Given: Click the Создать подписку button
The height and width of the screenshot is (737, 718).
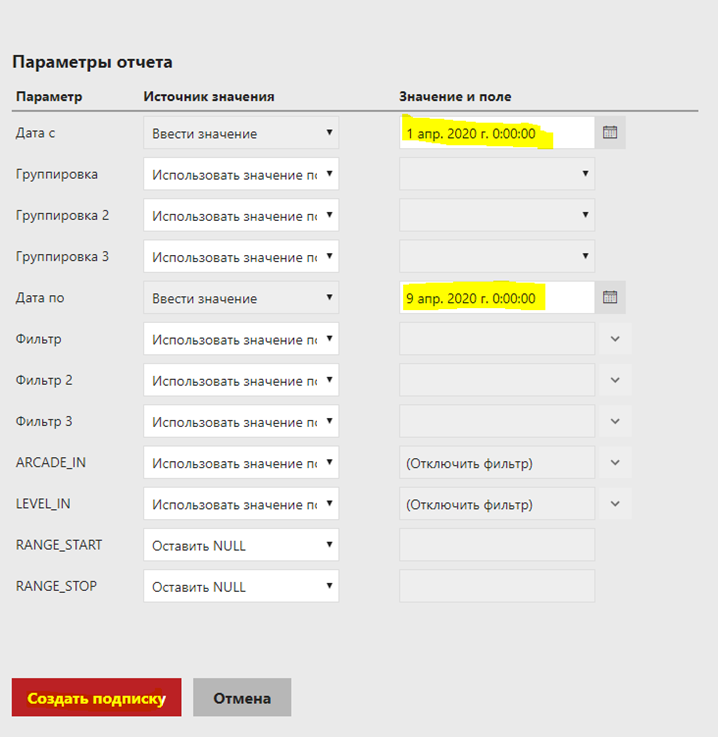Looking at the screenshot, I should click(96, 698).
